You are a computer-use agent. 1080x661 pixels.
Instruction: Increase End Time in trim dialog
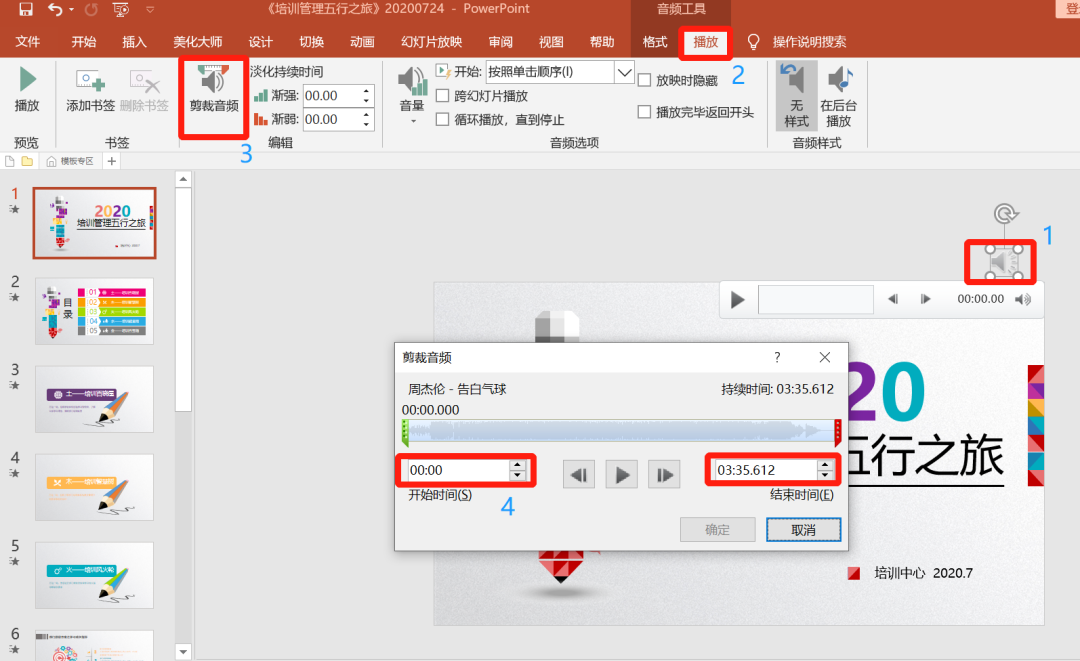825,465
